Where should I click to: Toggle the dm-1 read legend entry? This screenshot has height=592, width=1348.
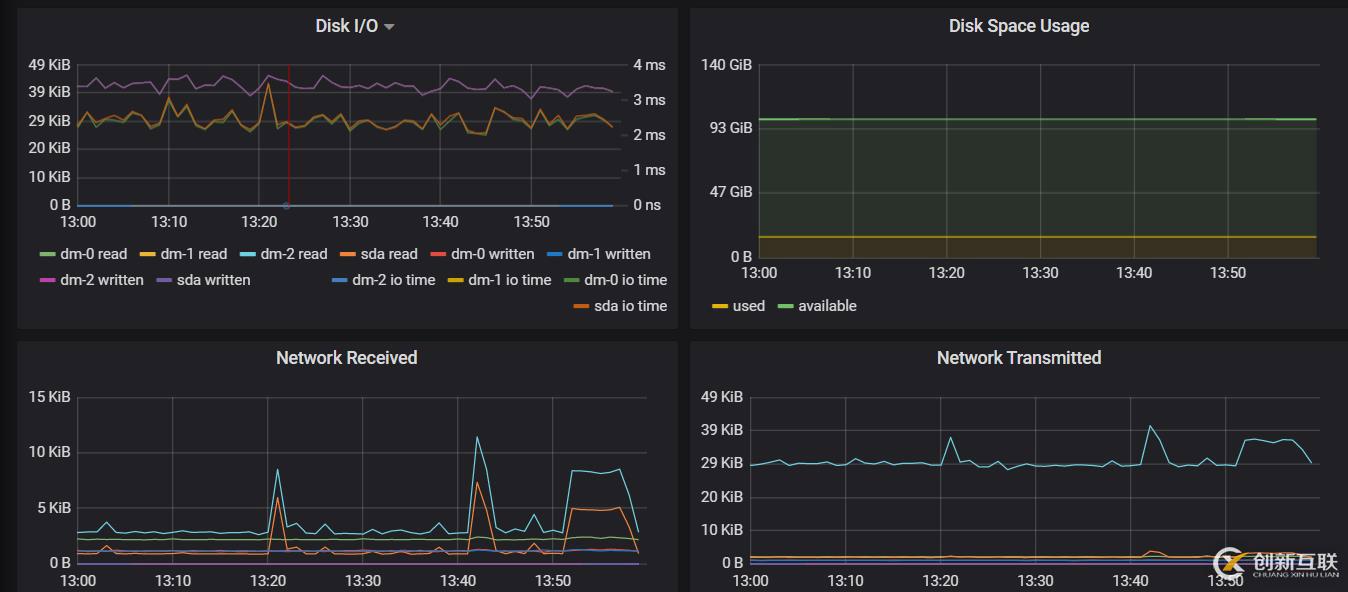(194, 254)
